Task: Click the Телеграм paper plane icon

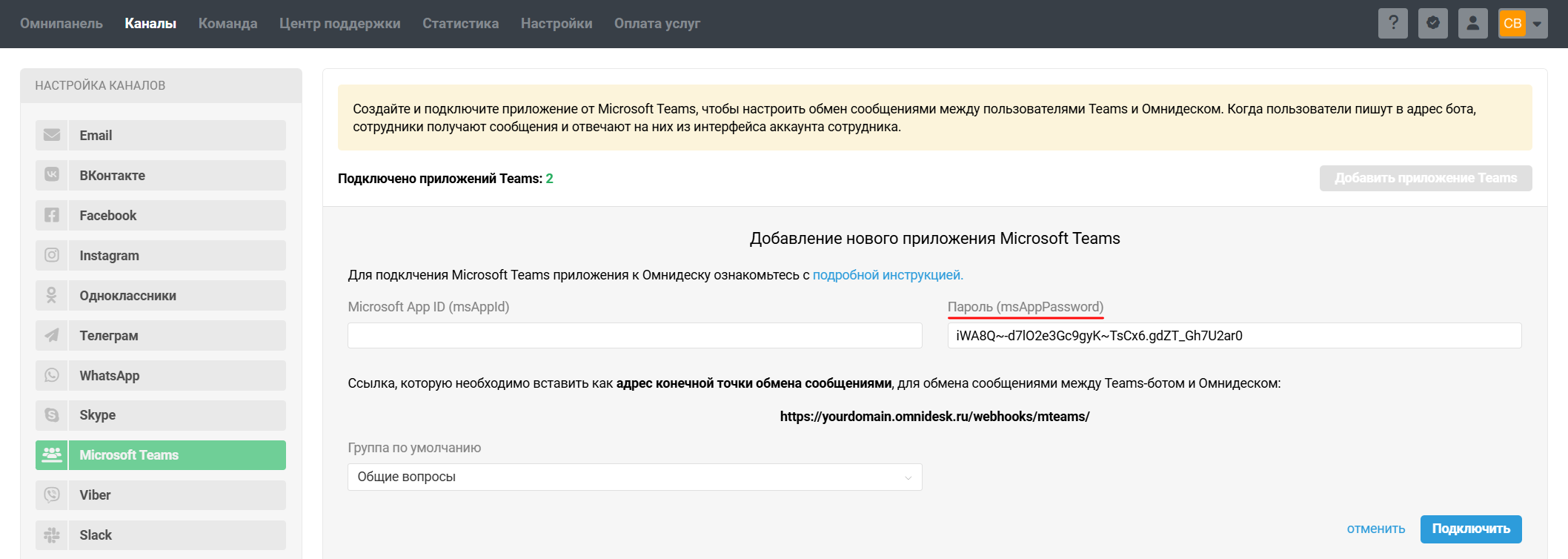Action: coord(52,335)
